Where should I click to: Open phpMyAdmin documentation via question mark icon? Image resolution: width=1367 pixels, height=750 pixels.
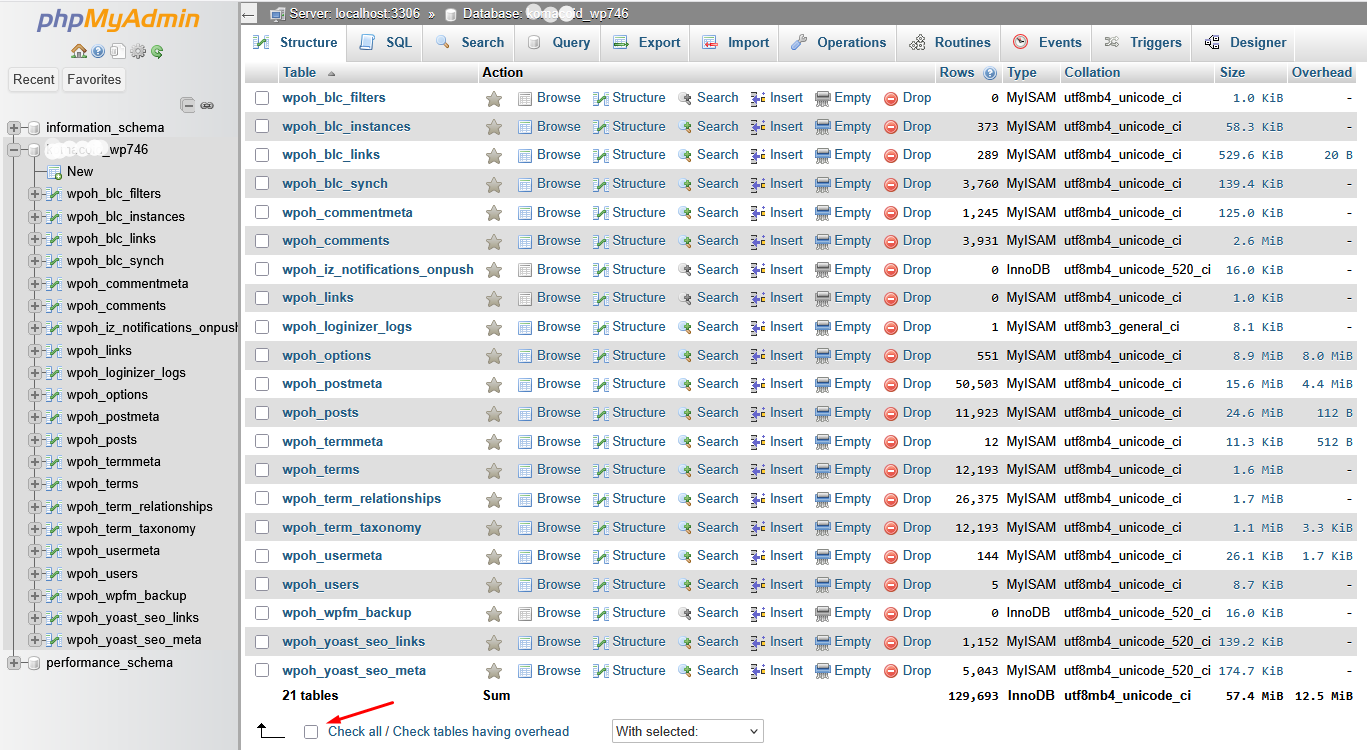(x=98, y=51)
